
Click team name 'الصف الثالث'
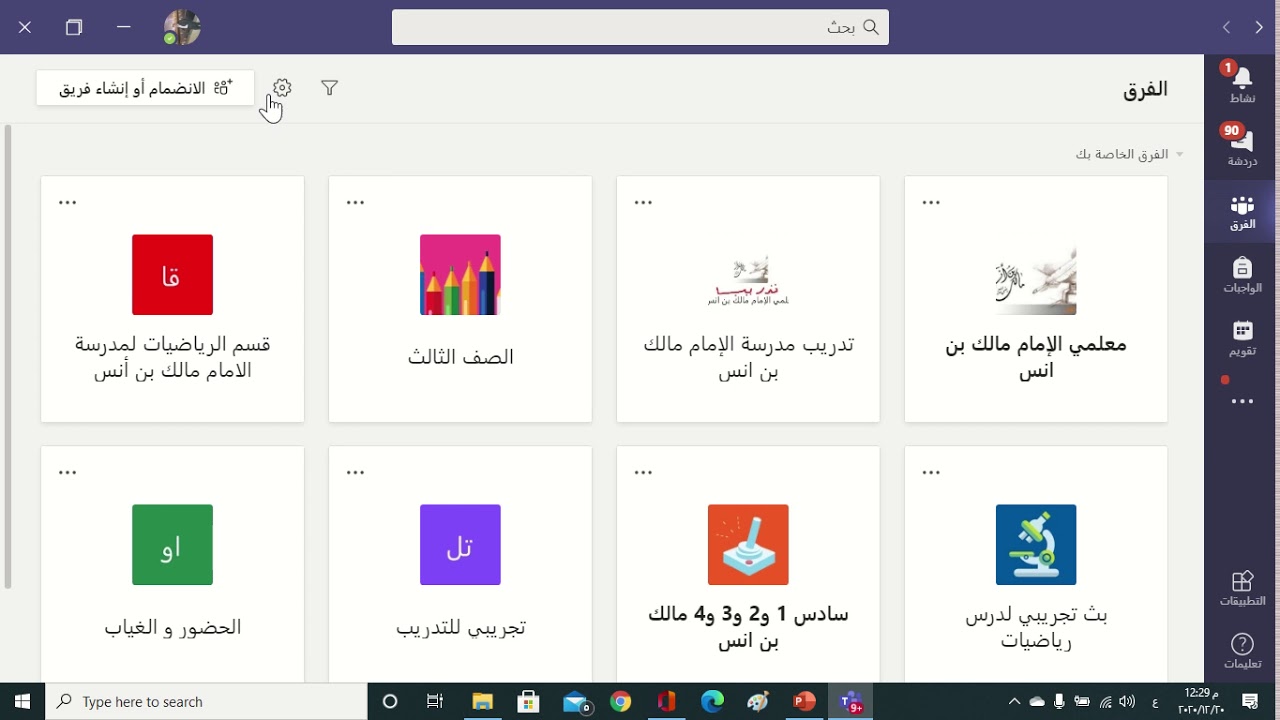tap(460, 357)
